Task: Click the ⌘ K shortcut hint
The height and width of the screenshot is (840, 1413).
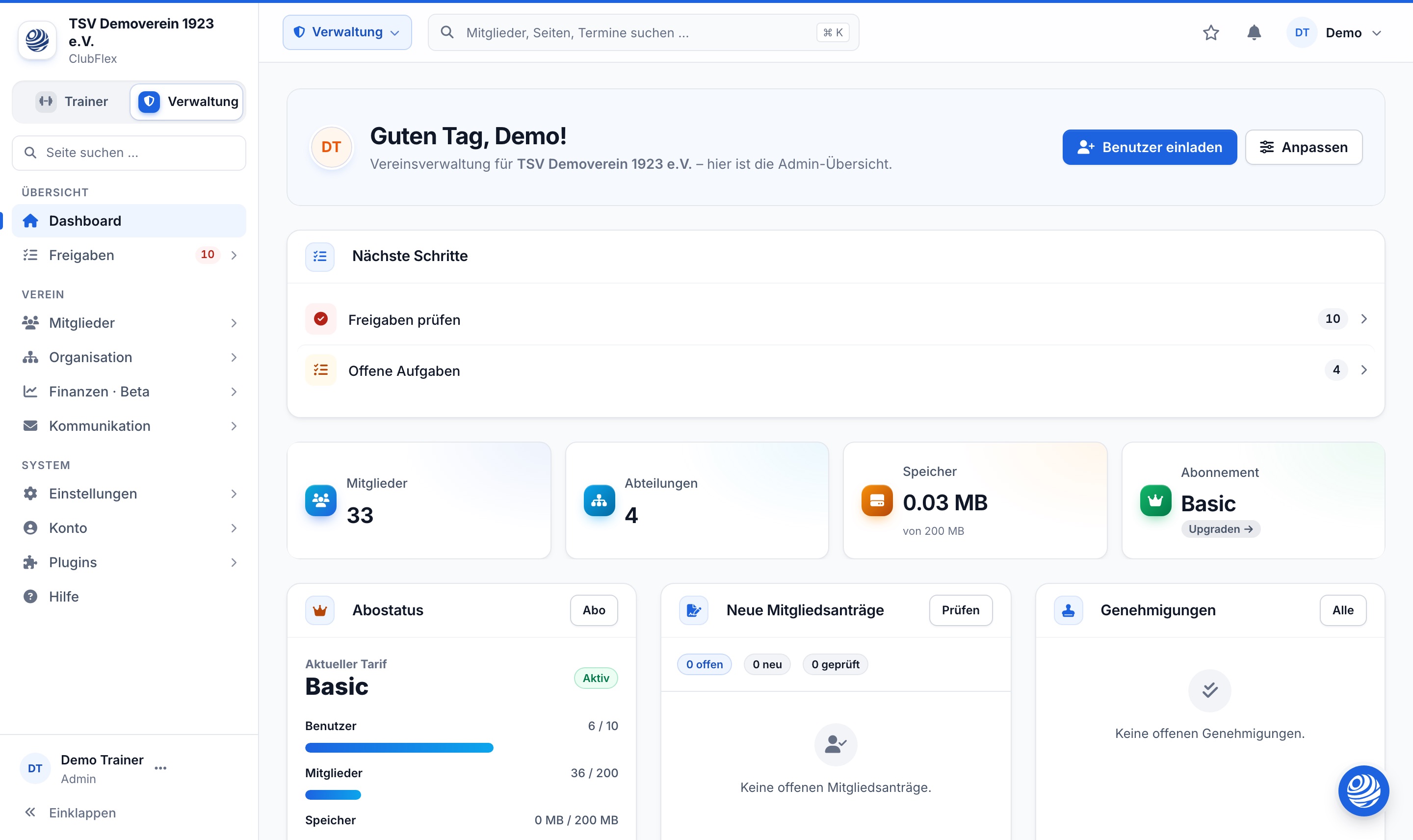Action: [833, 33]
